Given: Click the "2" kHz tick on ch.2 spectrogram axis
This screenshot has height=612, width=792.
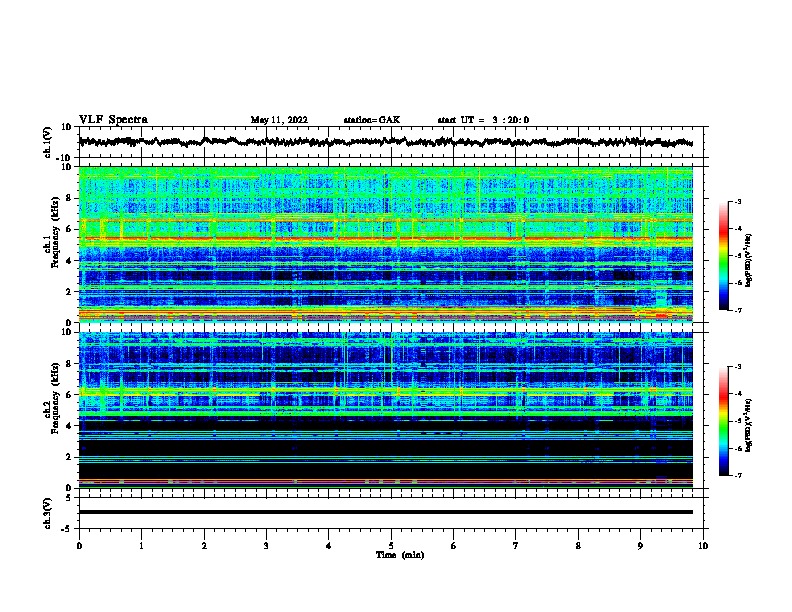Looking at the screenshot, I should pos(69,457).
